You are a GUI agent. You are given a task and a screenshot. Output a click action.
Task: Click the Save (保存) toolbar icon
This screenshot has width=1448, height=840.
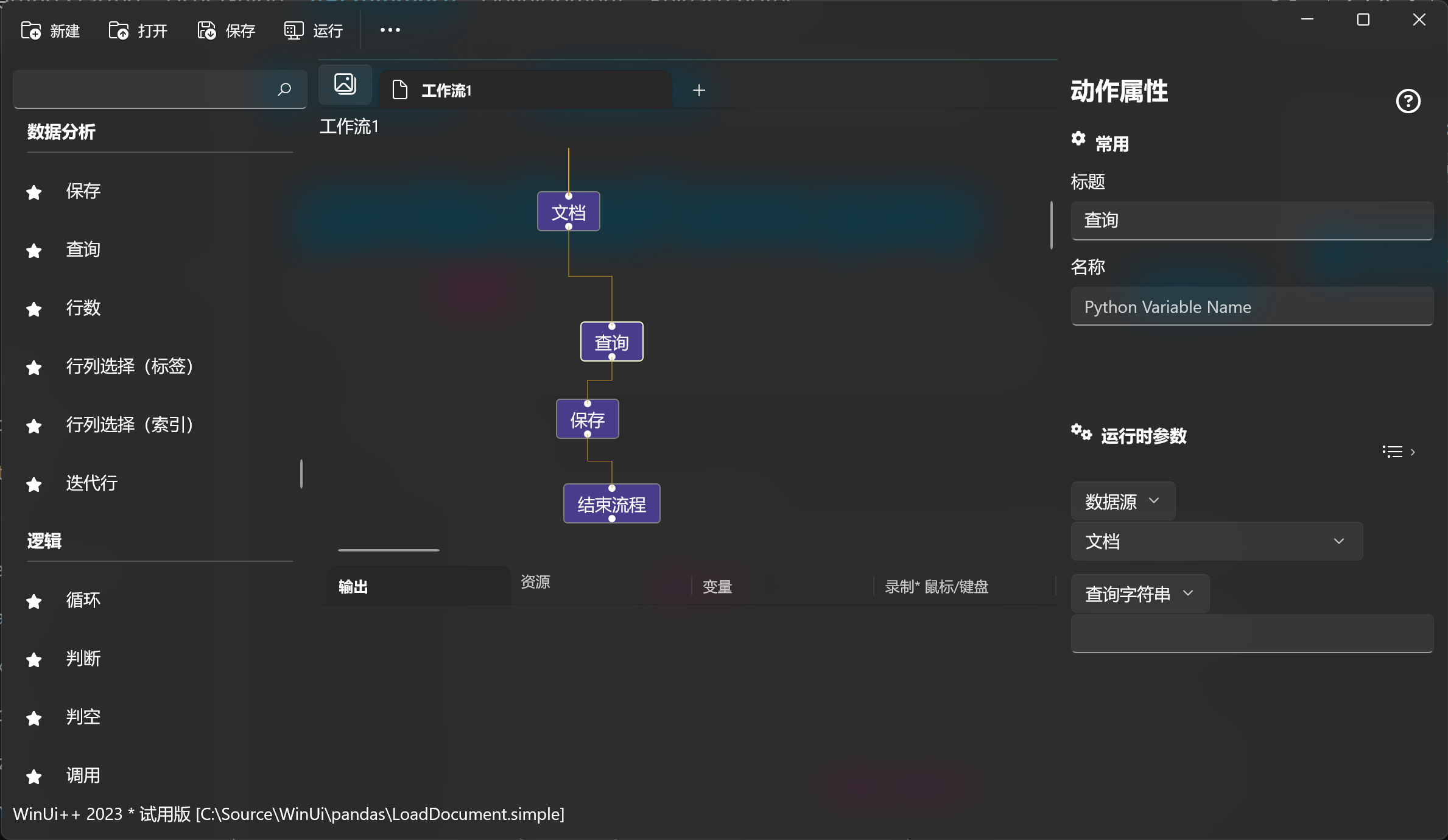coord(206,30)
